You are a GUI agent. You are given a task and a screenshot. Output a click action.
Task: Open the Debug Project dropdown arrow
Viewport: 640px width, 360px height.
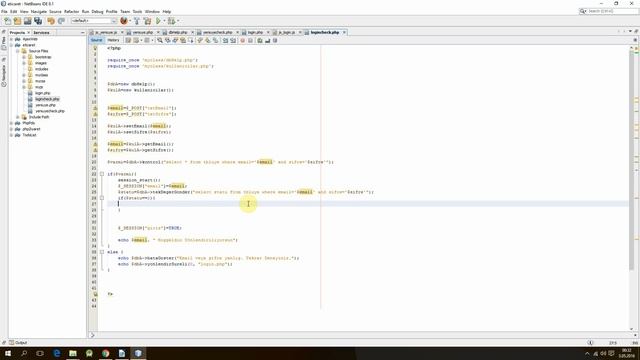pyautogui.click(x=178, y=21)
